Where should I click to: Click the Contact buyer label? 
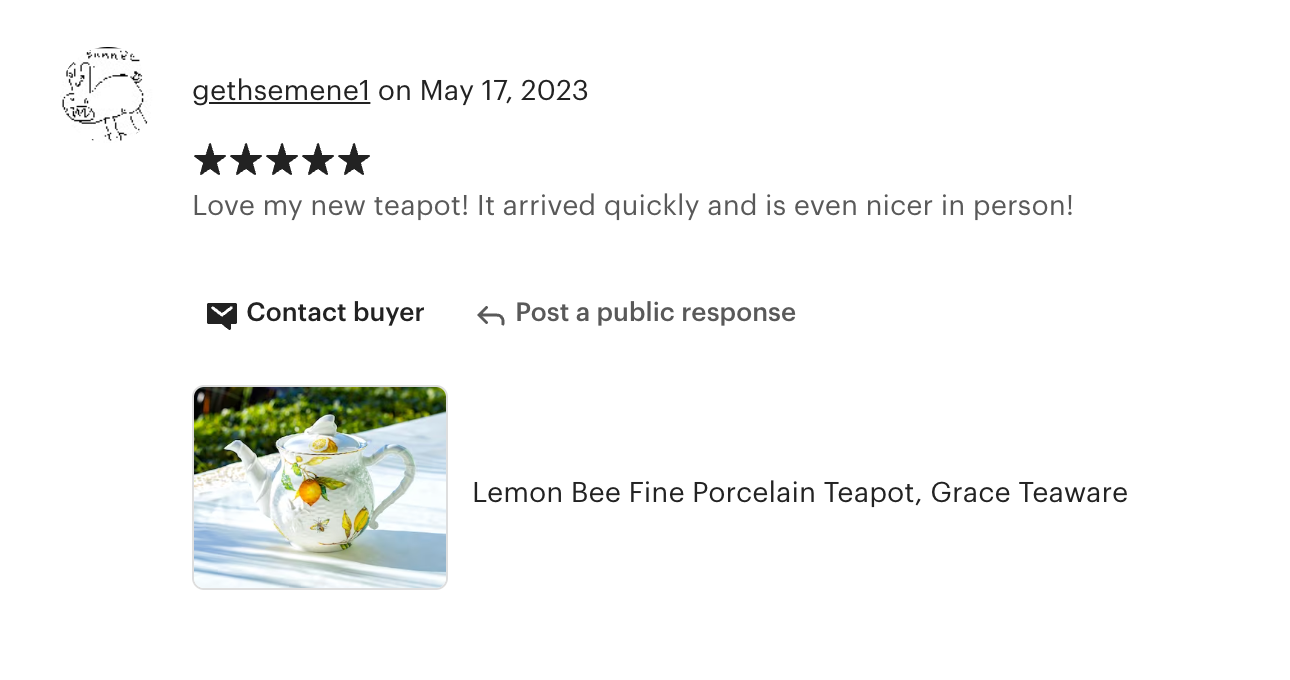335,313
